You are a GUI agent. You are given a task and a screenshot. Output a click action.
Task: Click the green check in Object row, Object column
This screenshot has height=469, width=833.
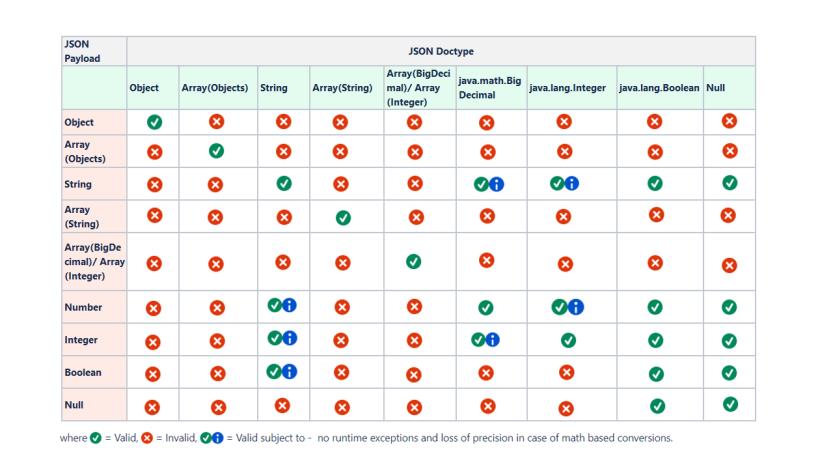pyautogui.click(x=155, y=123)
